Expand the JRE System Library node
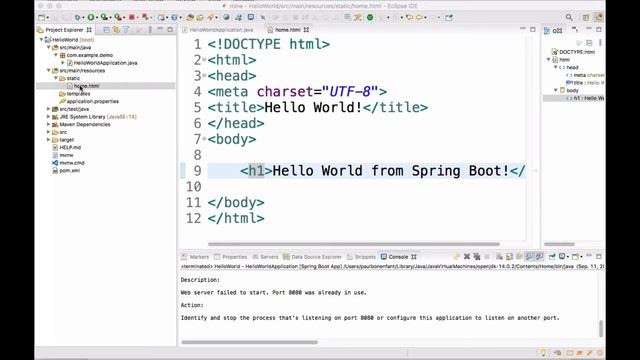 click(49, 117)
